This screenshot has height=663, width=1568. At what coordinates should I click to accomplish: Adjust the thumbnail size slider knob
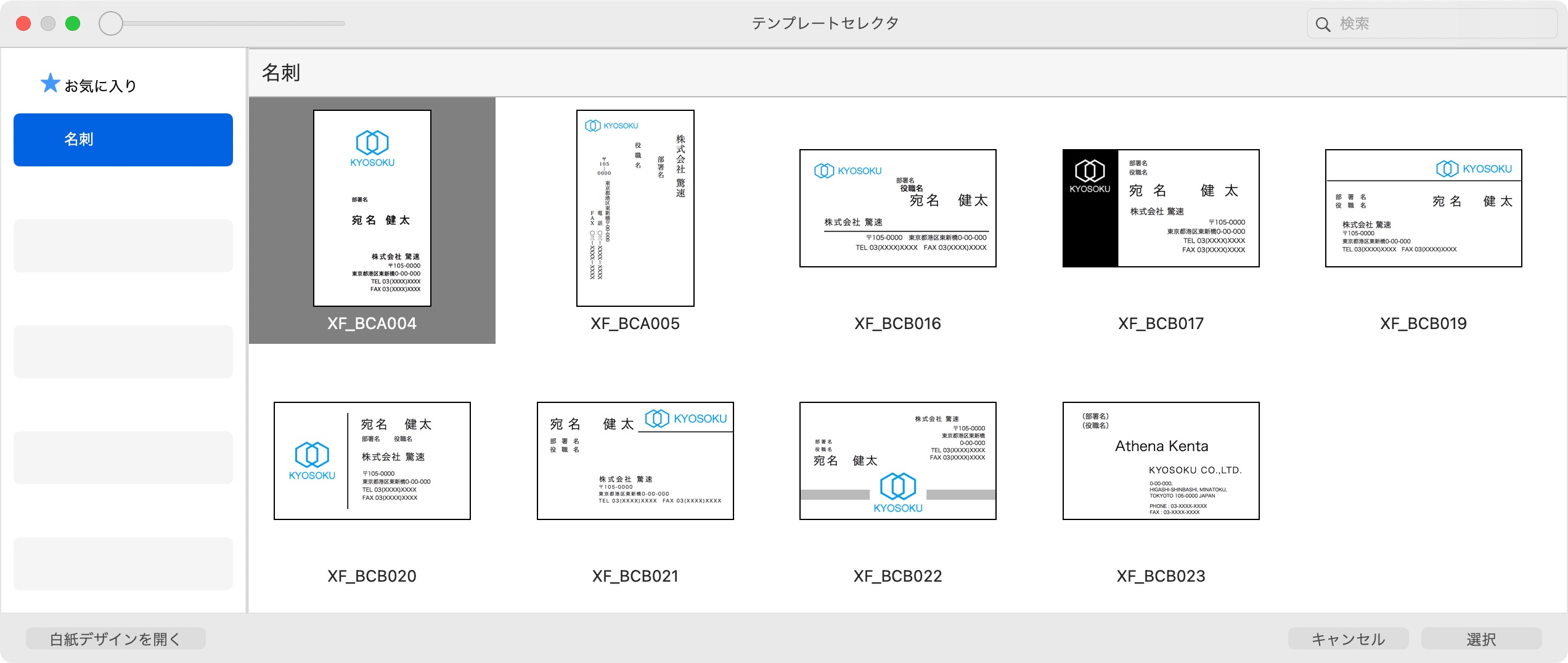pyautogui.click(x=111, y=23)
